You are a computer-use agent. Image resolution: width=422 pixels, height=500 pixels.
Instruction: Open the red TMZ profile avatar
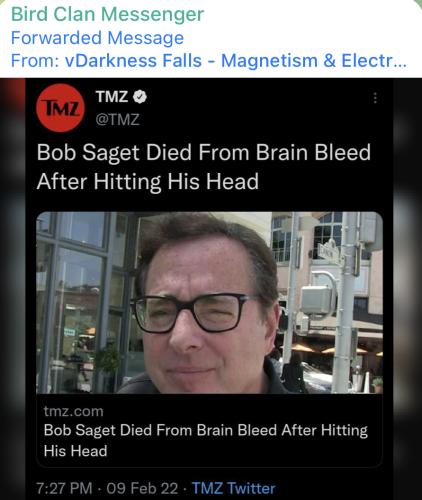point(60,108)
